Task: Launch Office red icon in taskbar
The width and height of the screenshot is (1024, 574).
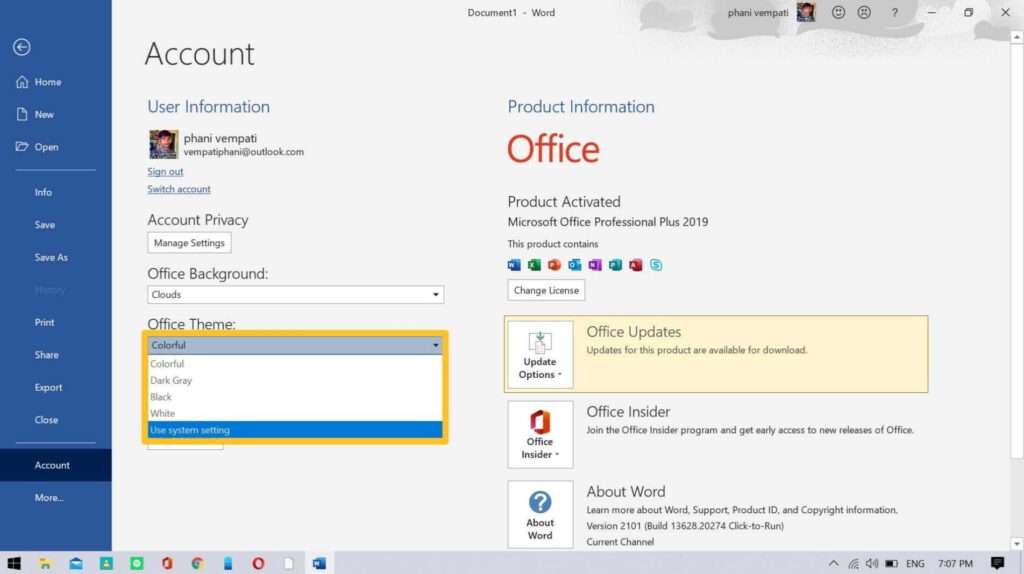Action: point(167,563)
